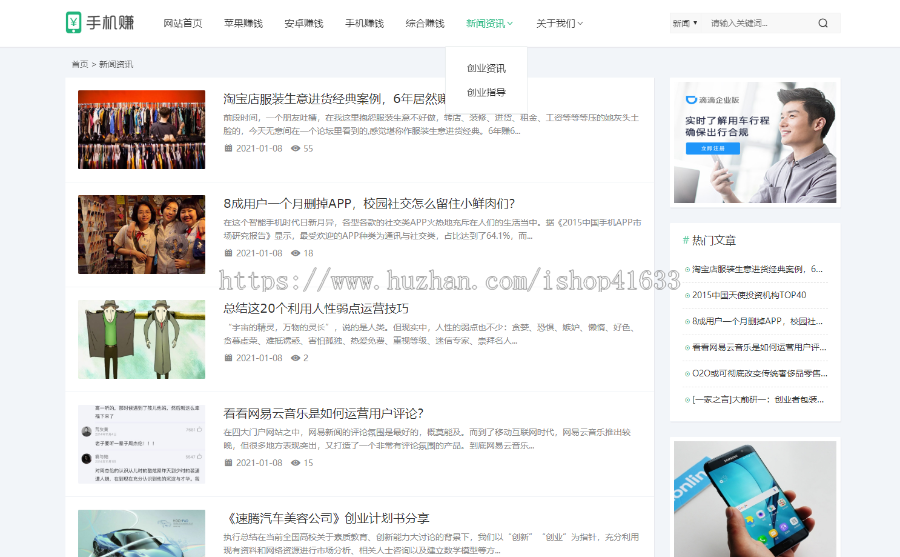Screen dimensions: 900x557
Task: Open hot article 8成用户一个月删掉APP
Action: [x=757, y=321]
